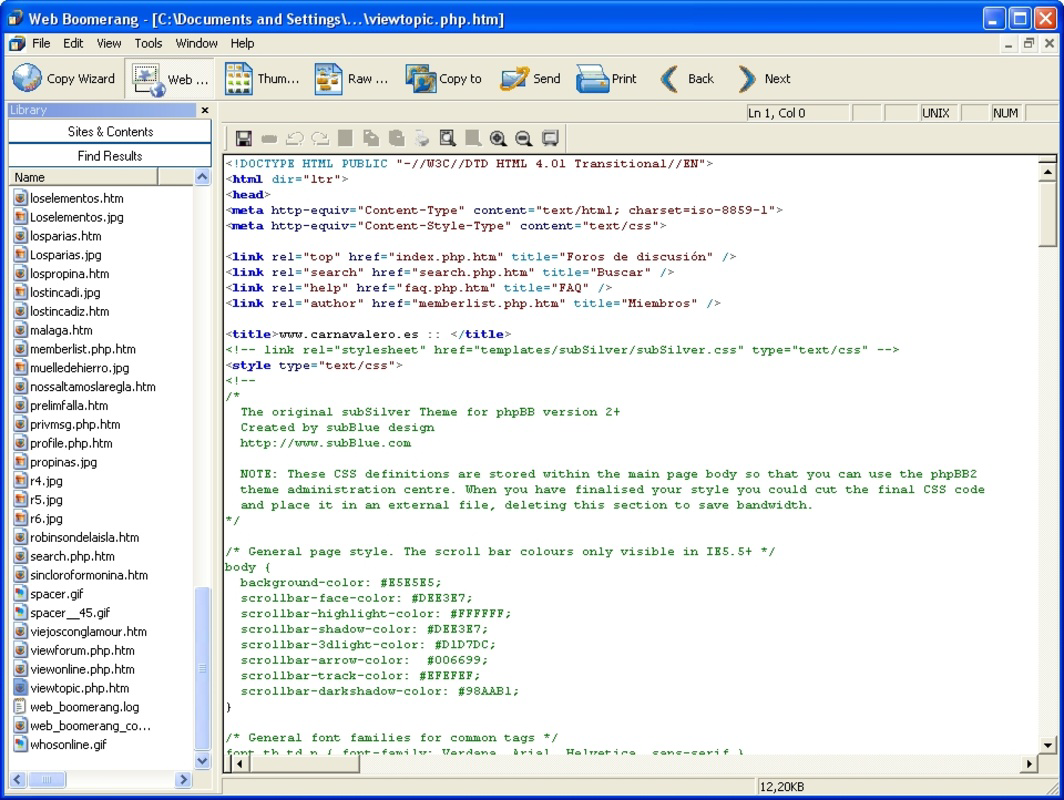Select Losparias.jpg file
The width and height of the screenshot is (1064, 800).
coord(58,255)
